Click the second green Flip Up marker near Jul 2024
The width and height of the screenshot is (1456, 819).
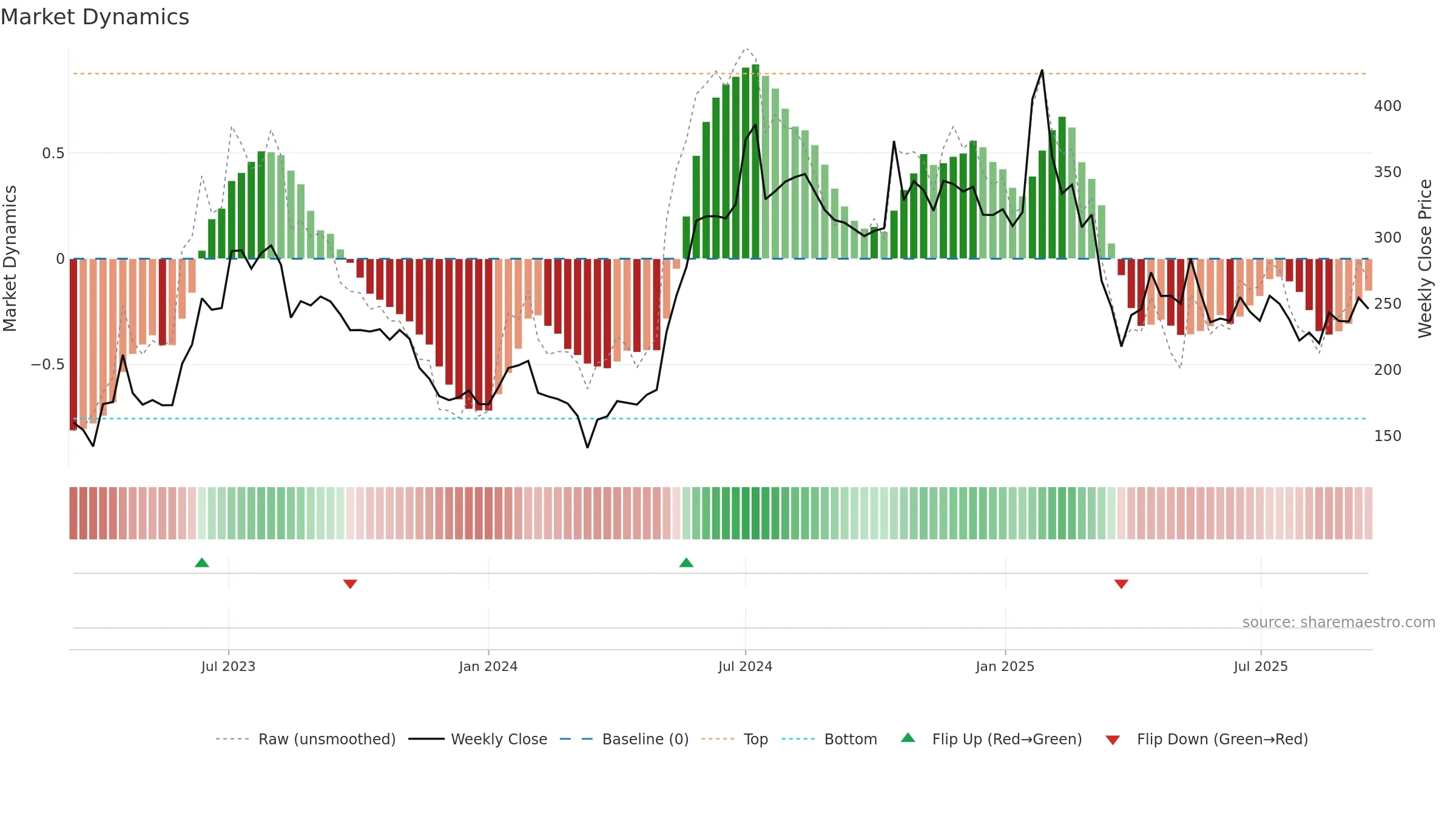pos(686,562)
